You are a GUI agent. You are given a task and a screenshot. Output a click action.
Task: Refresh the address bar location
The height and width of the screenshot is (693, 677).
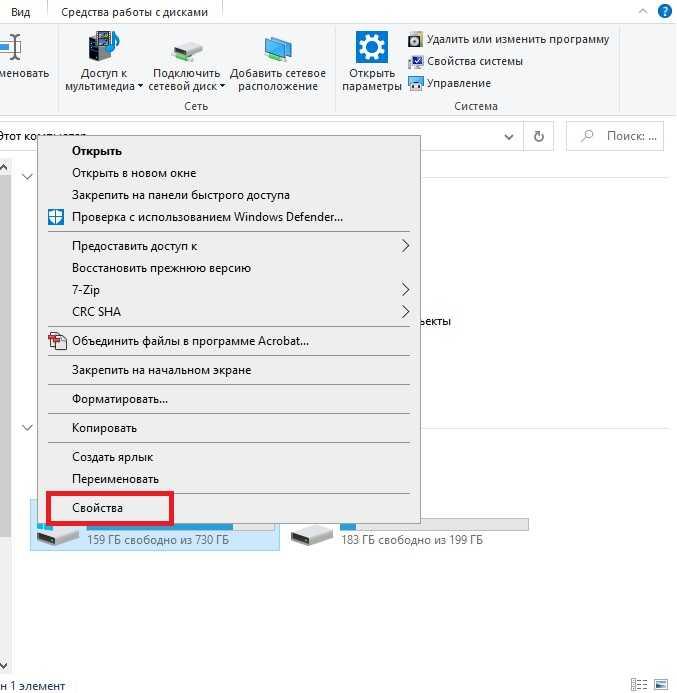pos(538,136)
